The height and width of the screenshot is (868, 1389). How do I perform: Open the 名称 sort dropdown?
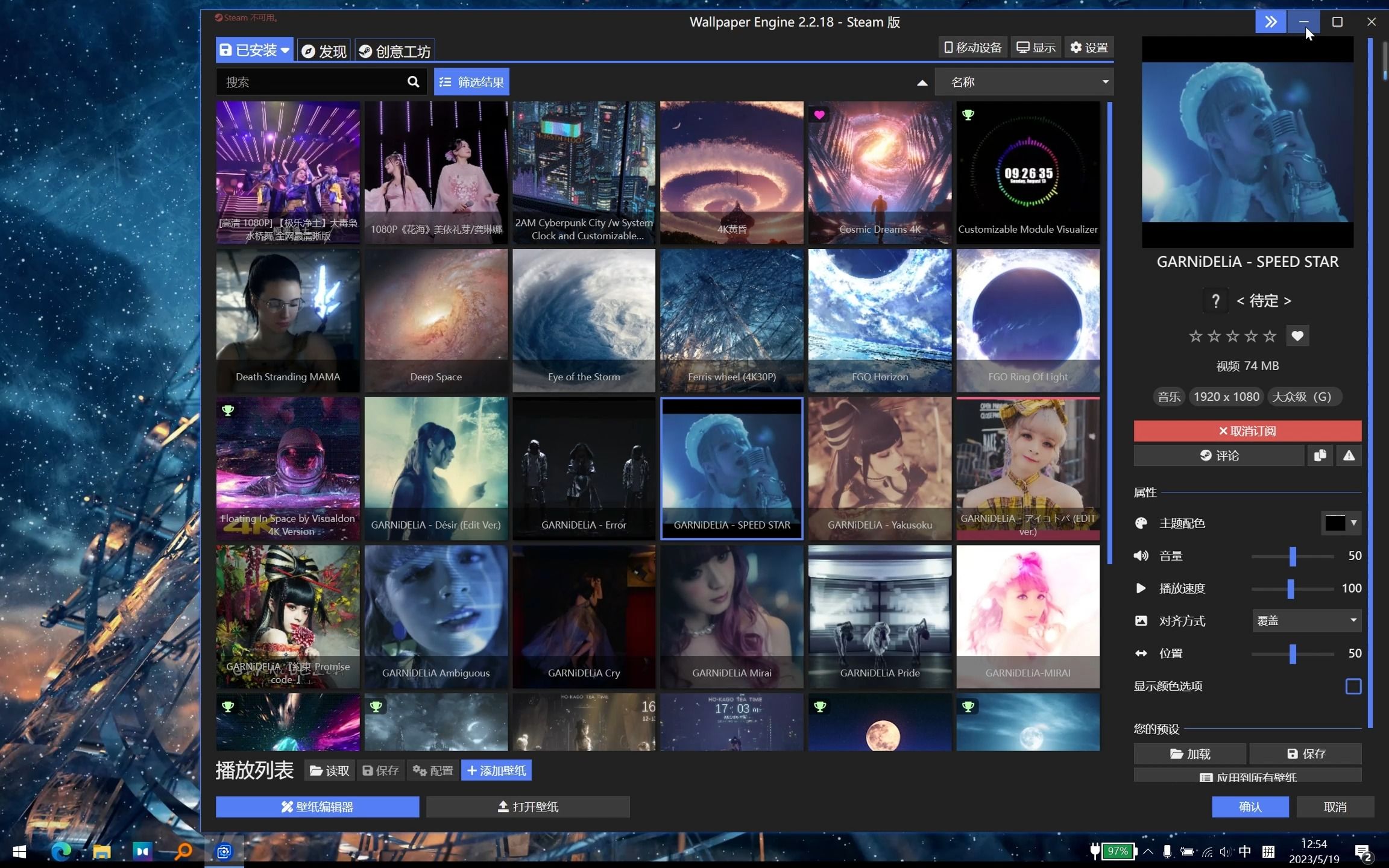click(x=1024, y=82)
